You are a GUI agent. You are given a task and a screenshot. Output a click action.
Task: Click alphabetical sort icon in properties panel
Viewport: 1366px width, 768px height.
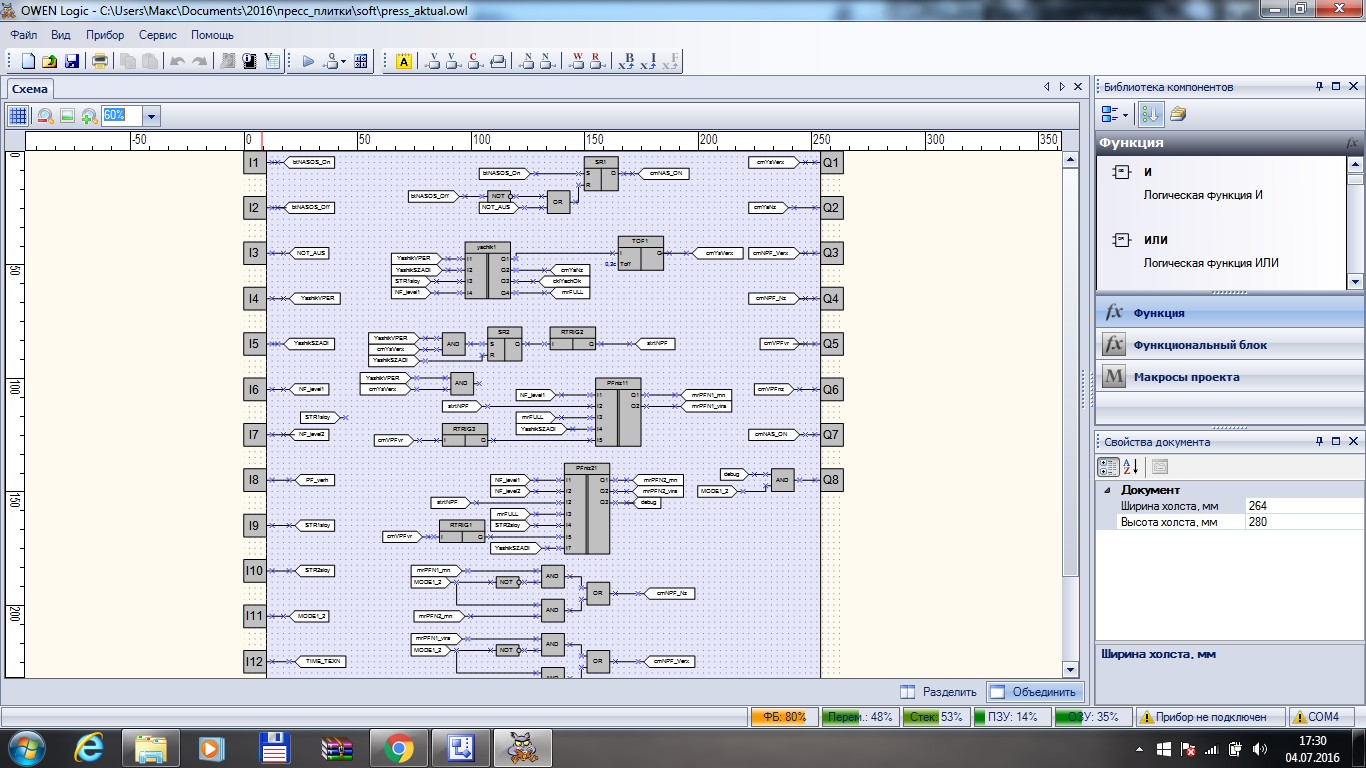1131,466
